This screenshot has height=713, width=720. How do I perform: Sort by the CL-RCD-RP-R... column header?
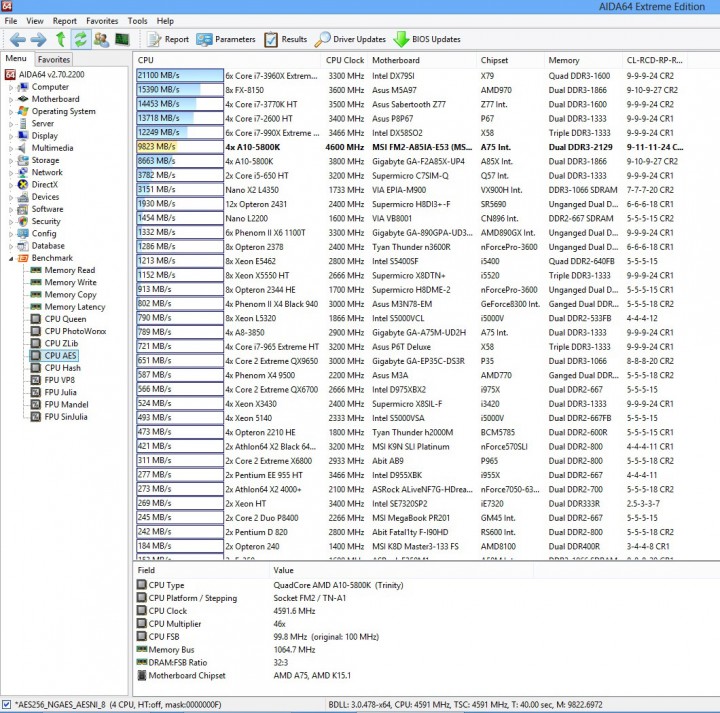654,61
